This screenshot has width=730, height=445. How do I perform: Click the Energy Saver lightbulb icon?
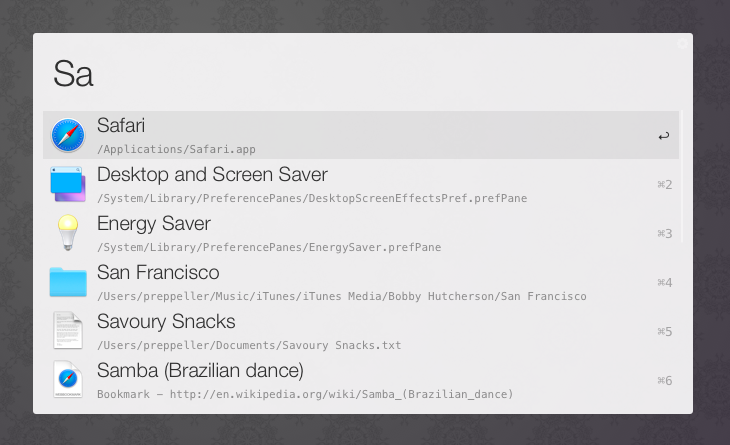68,233
